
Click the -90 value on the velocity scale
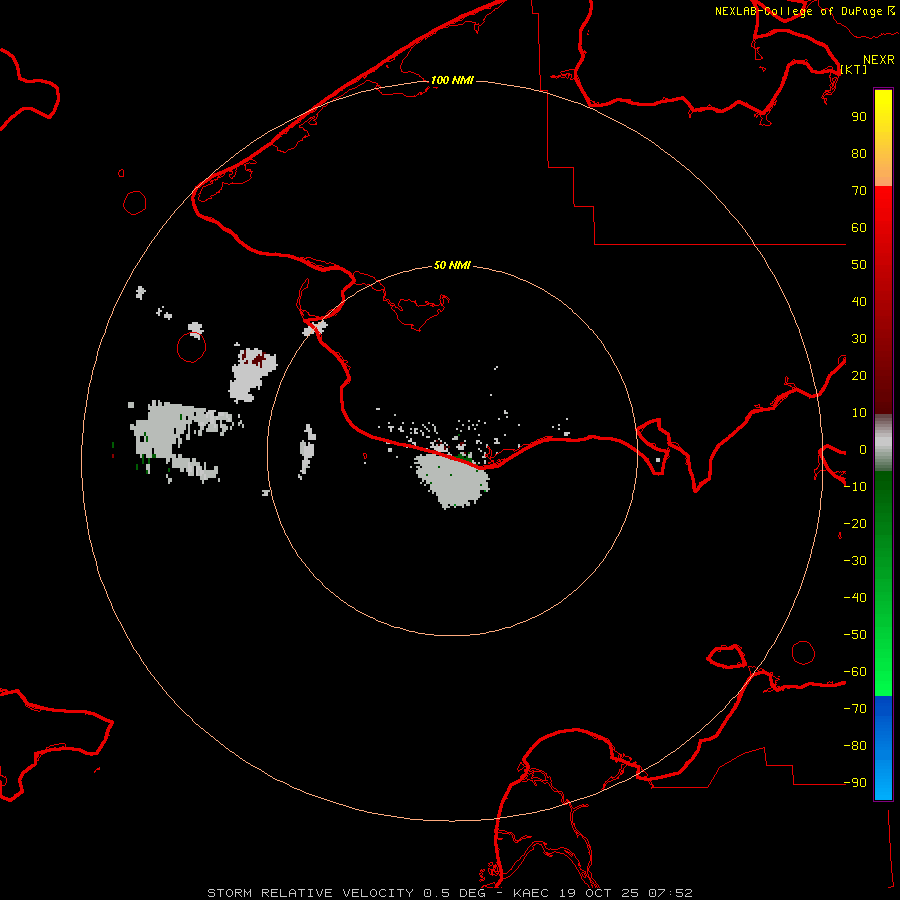tap(855, 783)
